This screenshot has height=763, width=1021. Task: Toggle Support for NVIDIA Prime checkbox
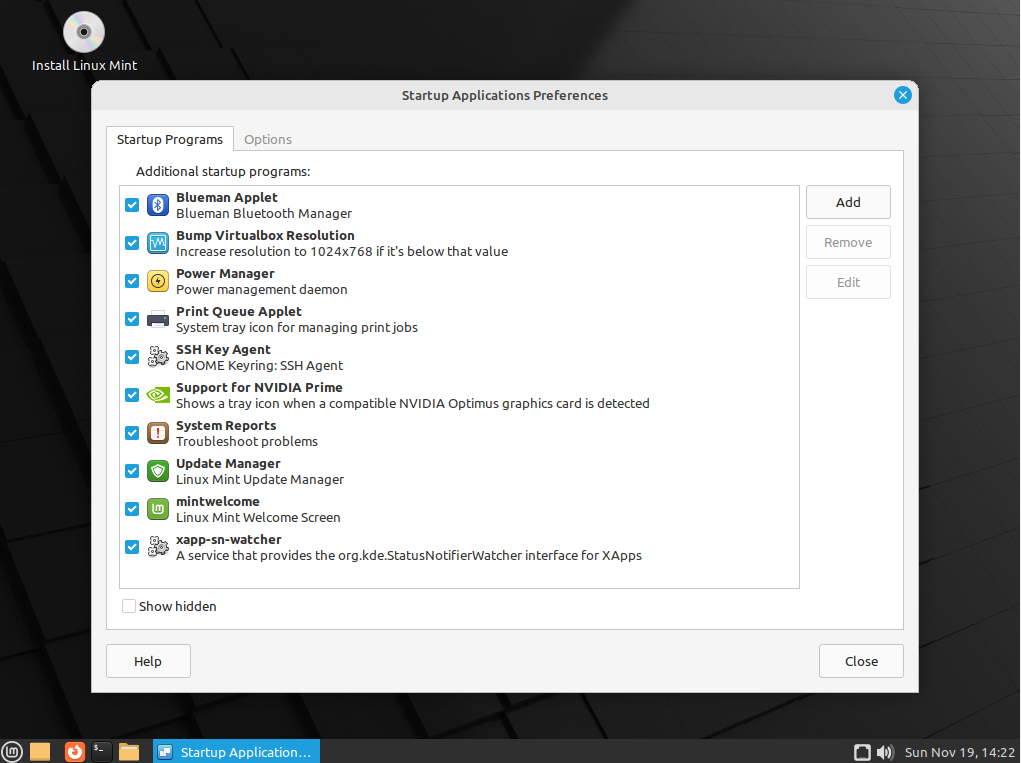(x=132, y=395)
